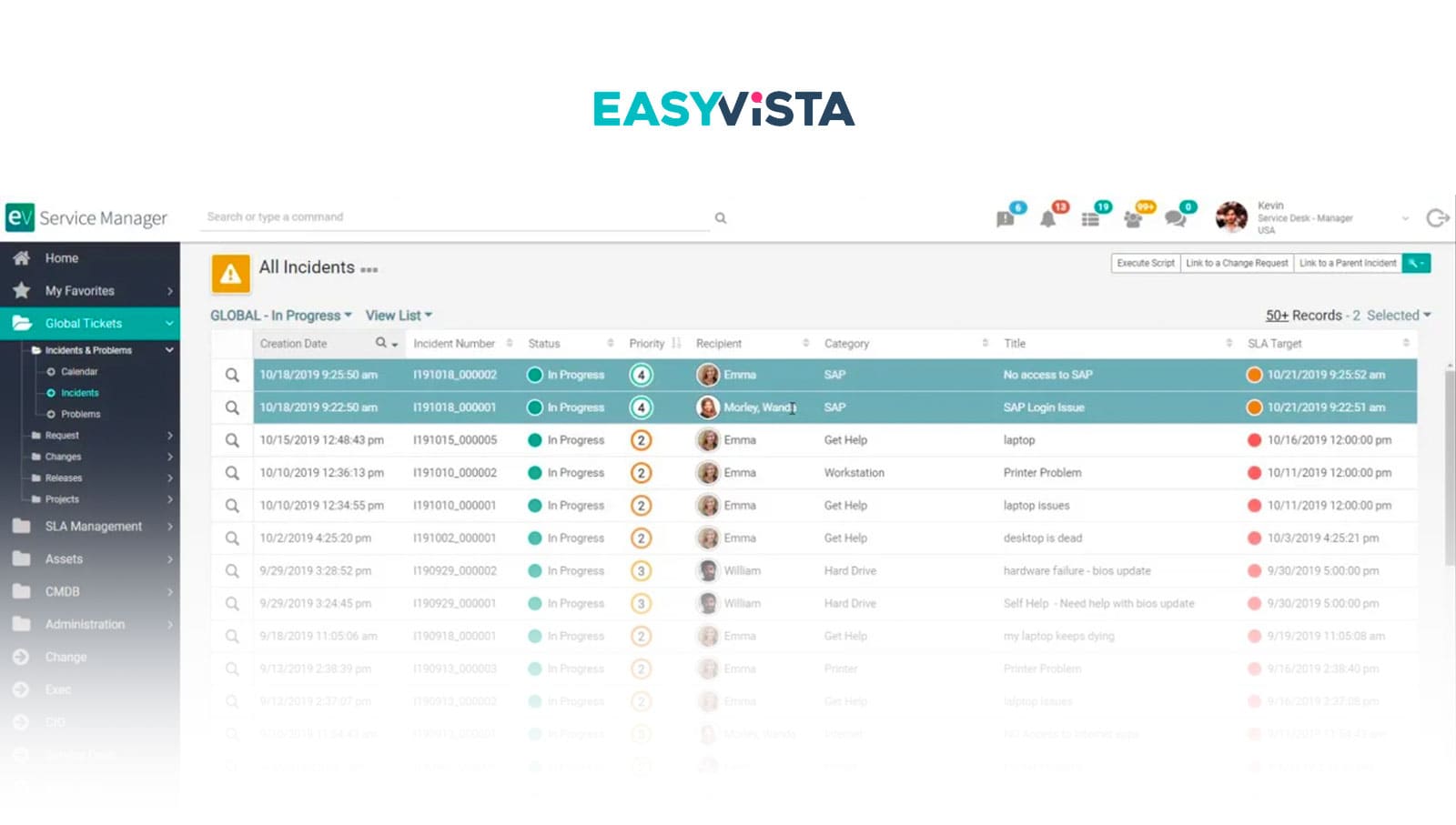Viewport: 1456px width, 825px height.
Task: Select the Home sidebar entry
Action: pyautogui.click(x=62, y=257)
